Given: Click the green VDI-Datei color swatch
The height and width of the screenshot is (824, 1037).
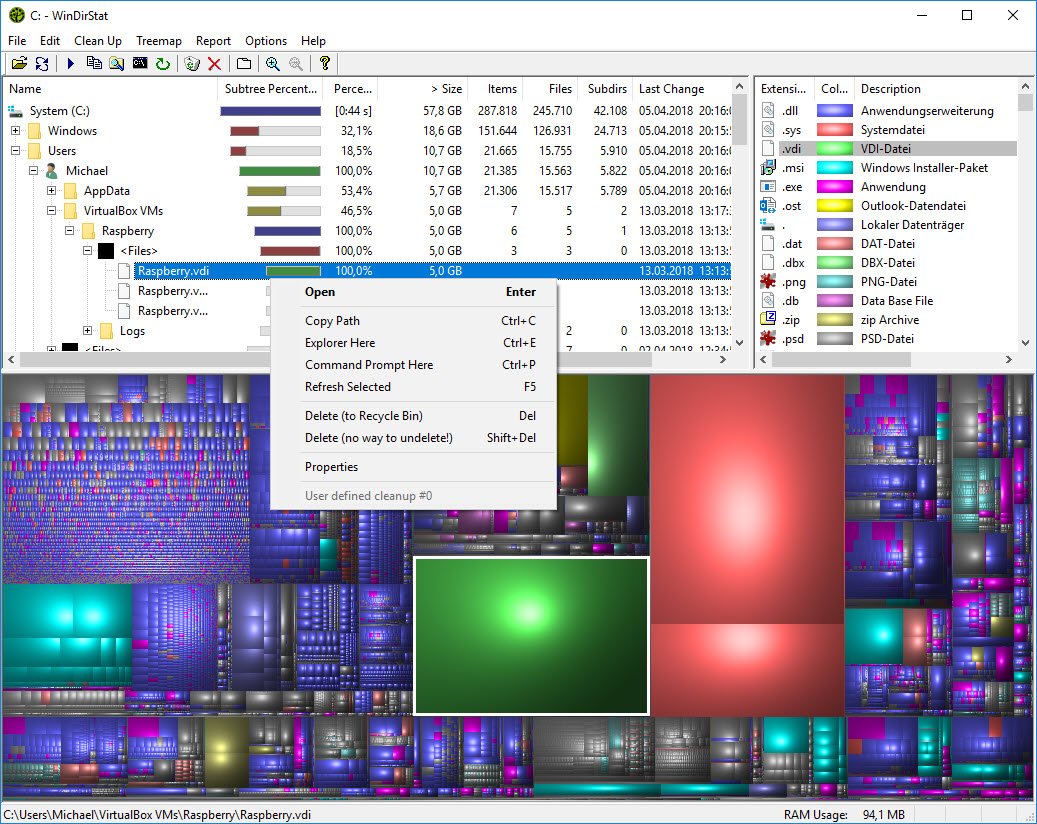Looking at the screenshot, I should tap(834, 149).
